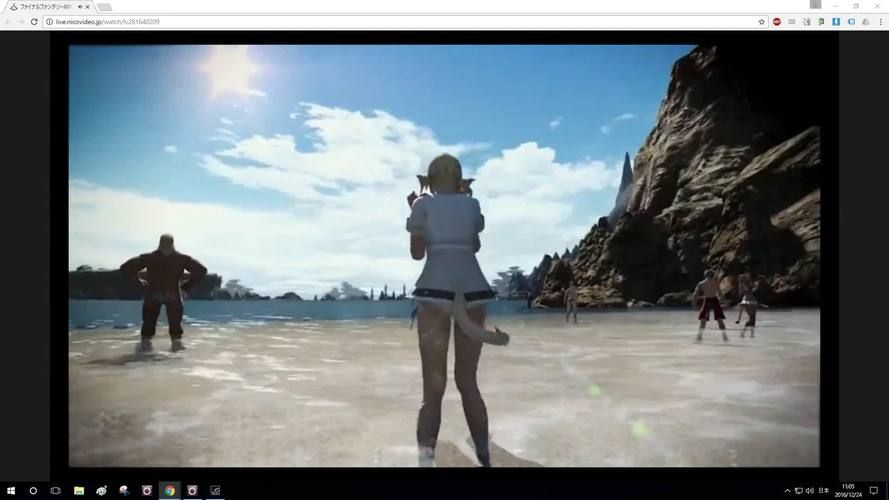Close the Final Fantasy browser tab

tap(88, 7)
